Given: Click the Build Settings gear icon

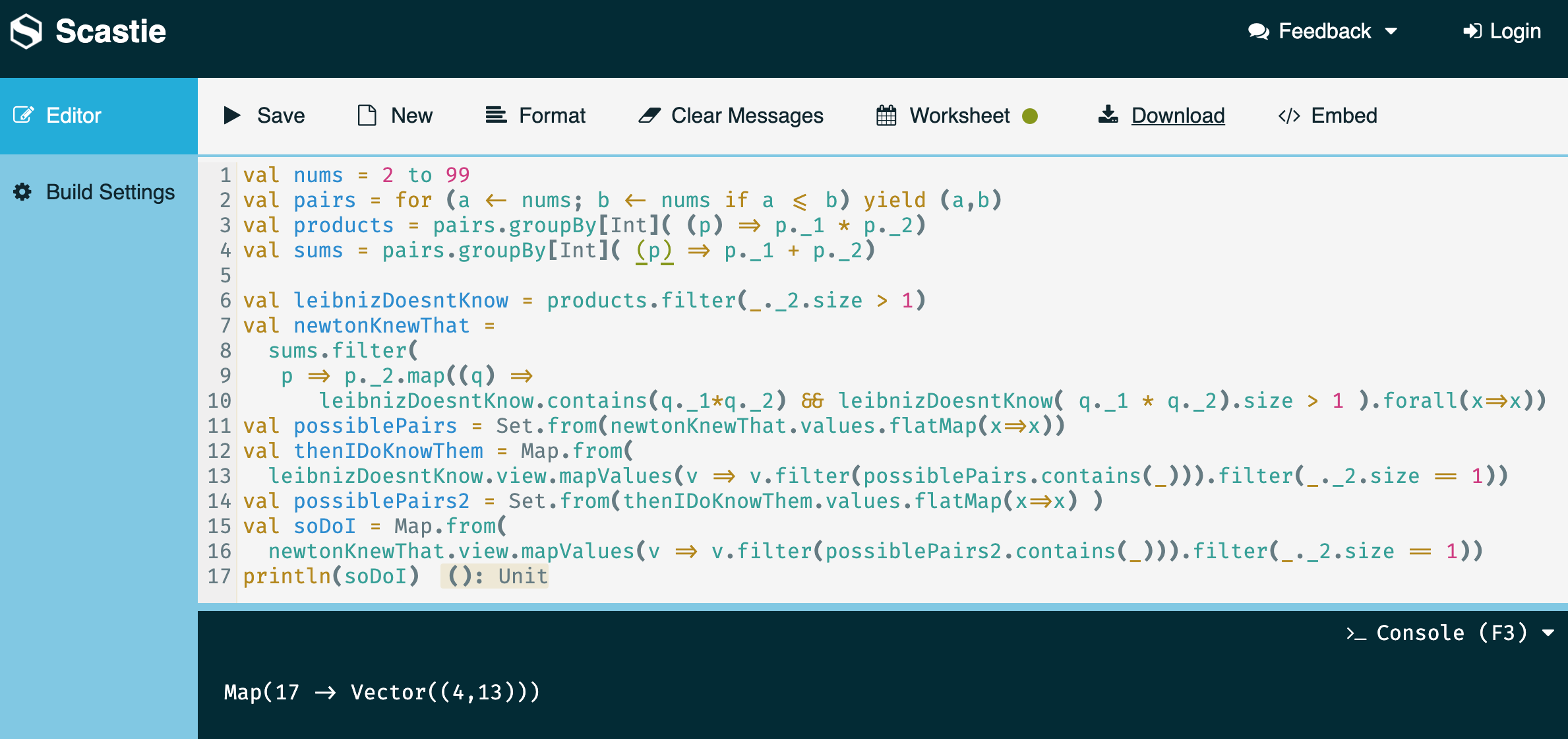Looking at the screenshot, I should click(x=22, y=192).
